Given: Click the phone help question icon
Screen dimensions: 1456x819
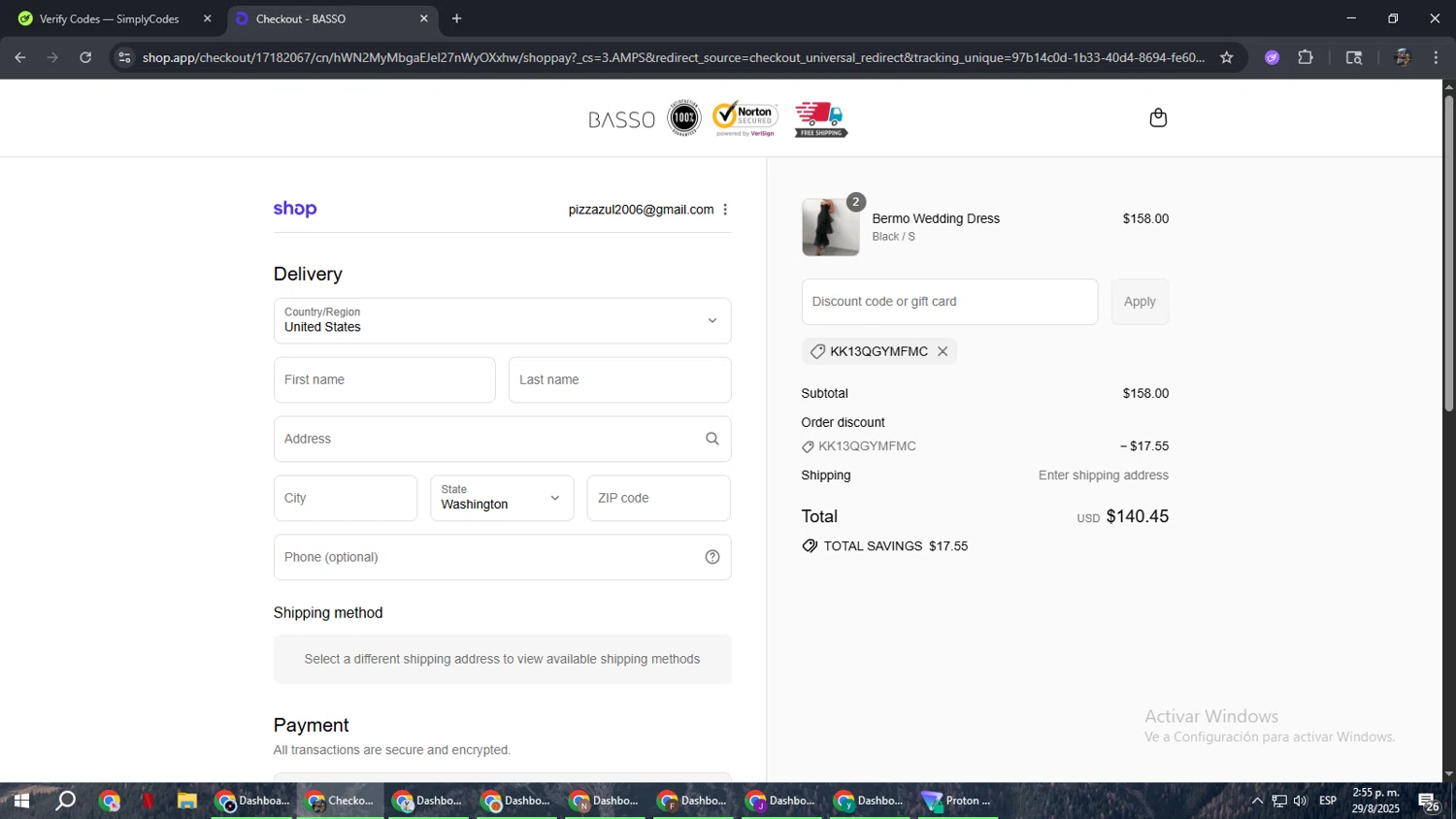Looking at the screenshot, I should (712, 557).
